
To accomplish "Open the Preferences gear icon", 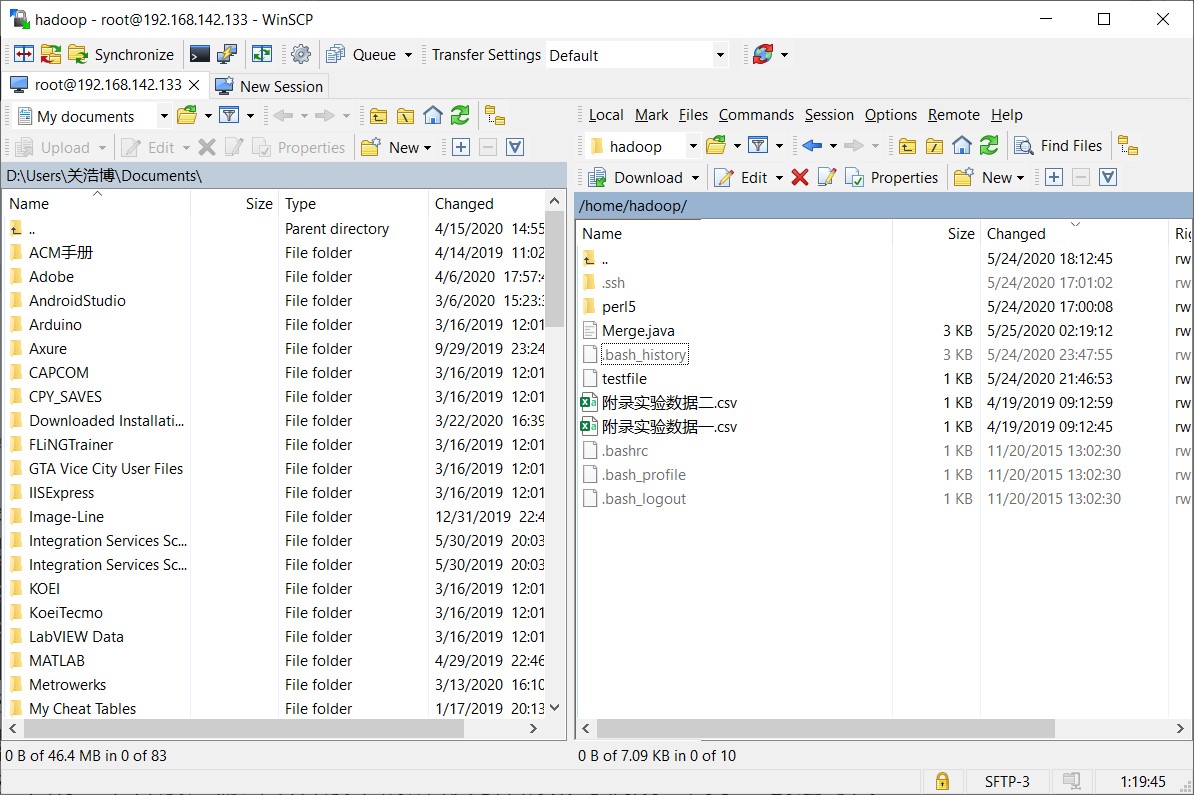I will 301,55.
